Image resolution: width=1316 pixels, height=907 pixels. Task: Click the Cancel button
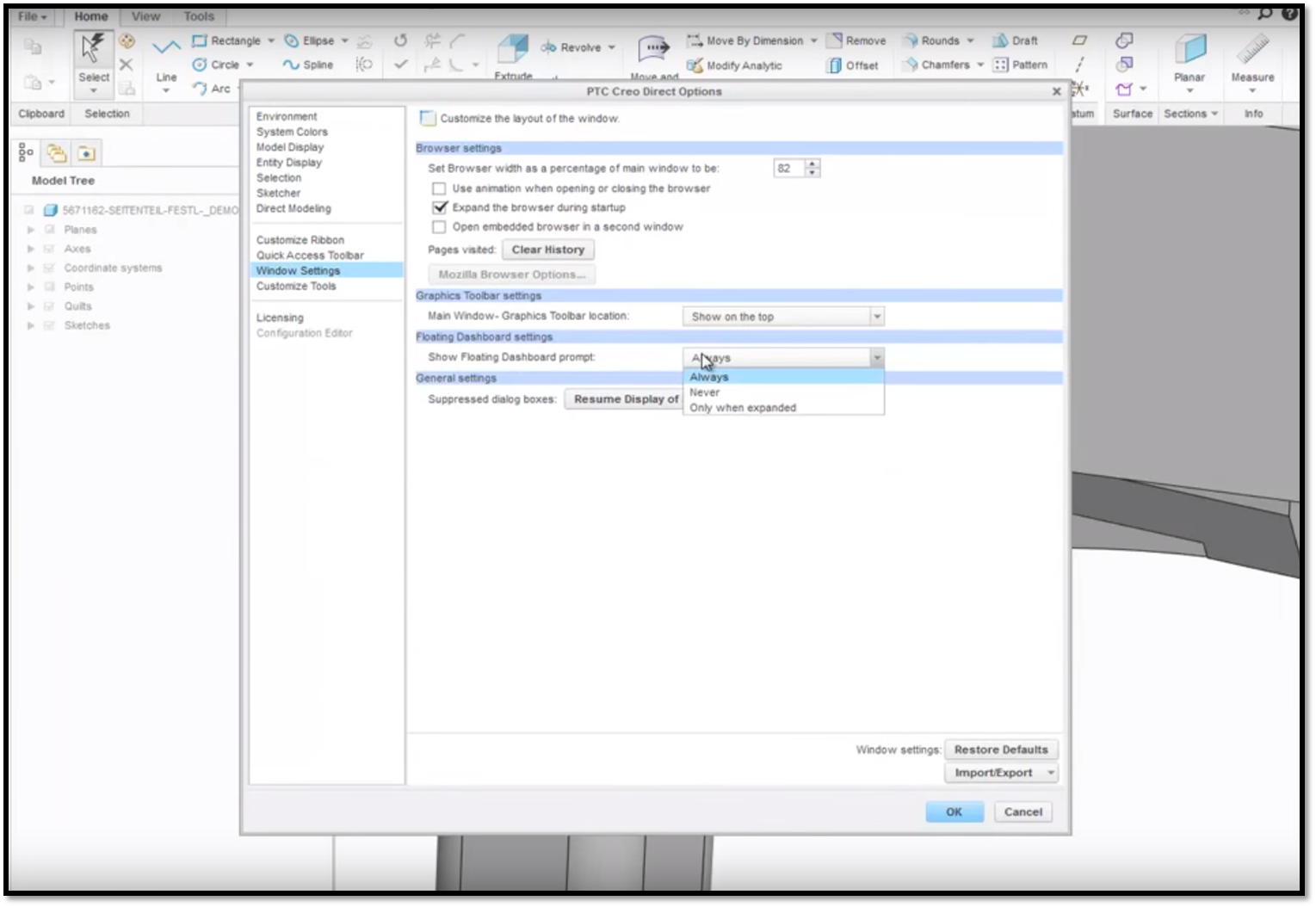1023,811
